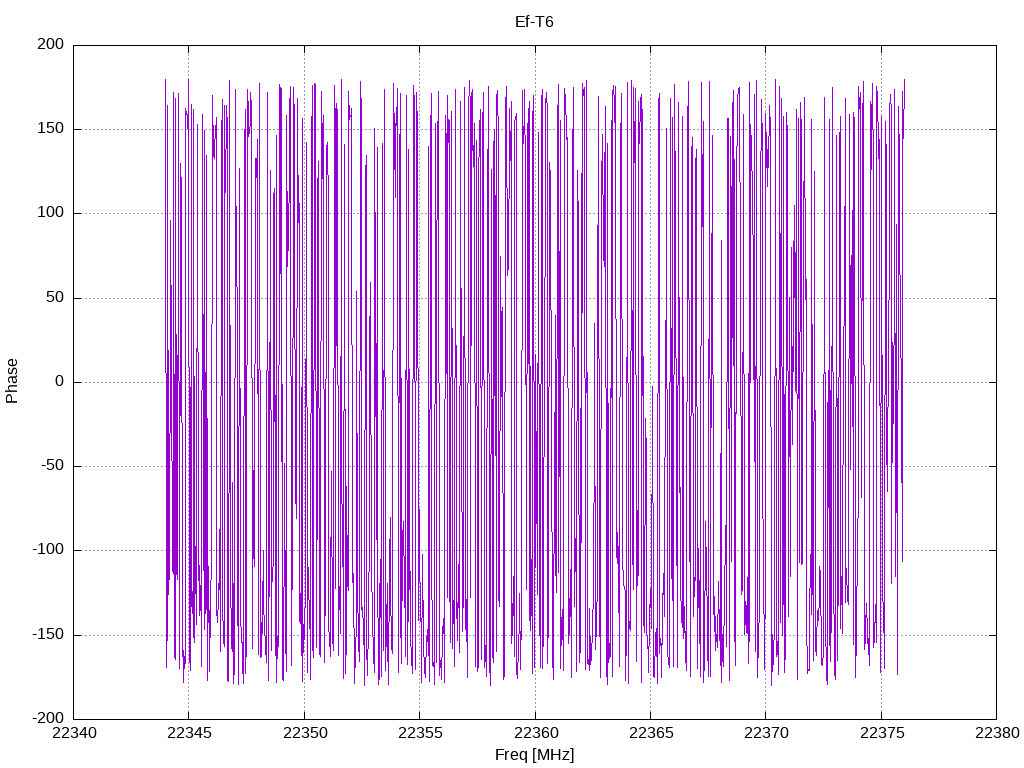1024x768 pixels.
Task: Click x-axis tick label 22355
Action: point(420,733)
